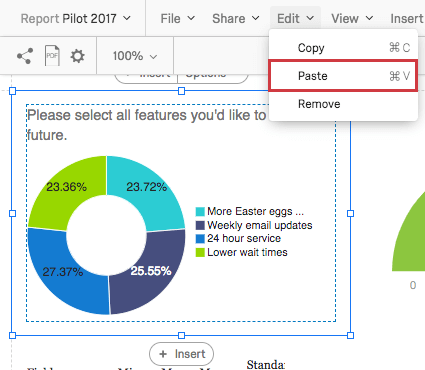The image size is (425, 370).
Task: Select Paste in the Edit menu
Action: (343, 76)
